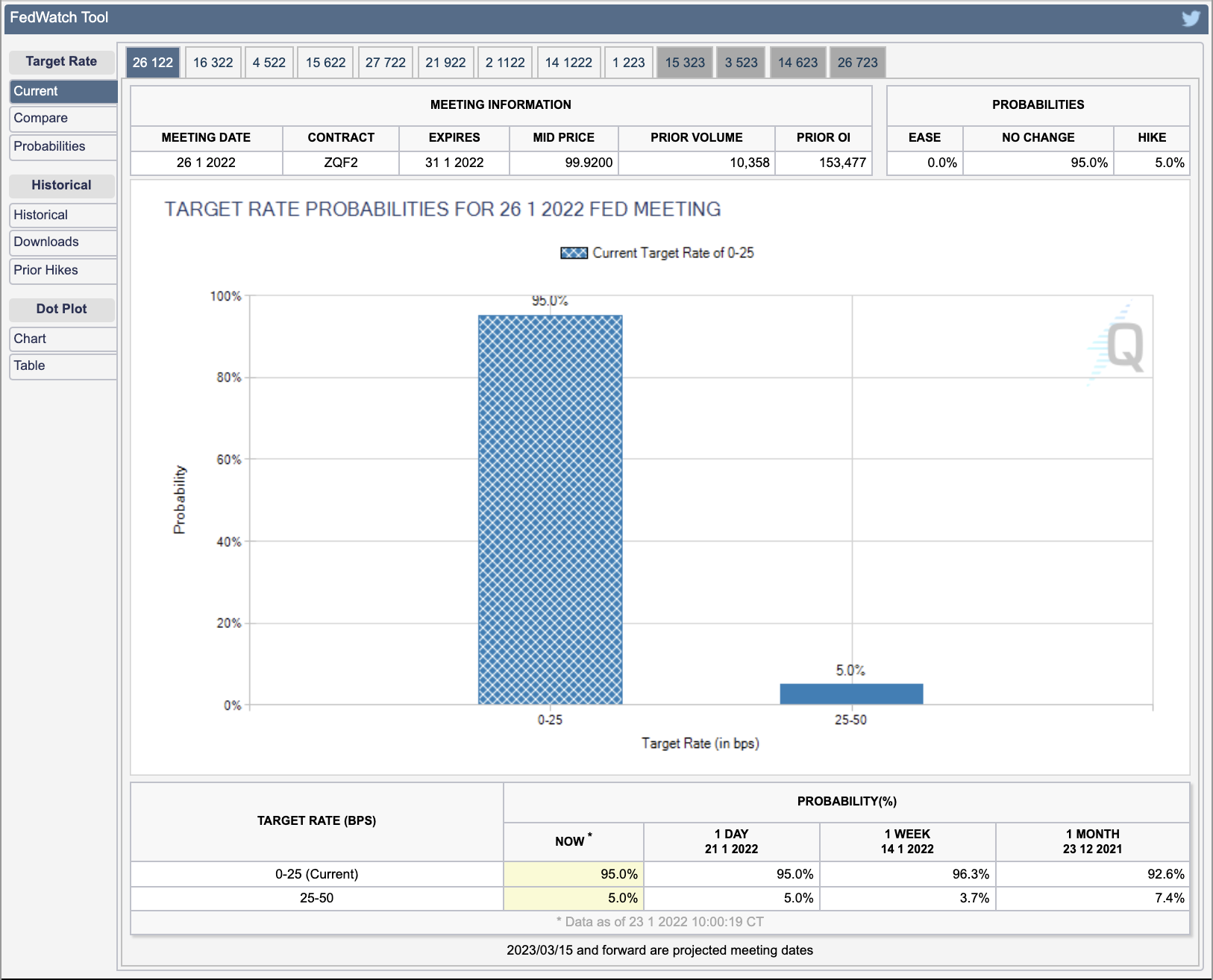The width and height of the screenshot is (1213, 980).
Task: Click the Target Rate sidebar section header
Action: pyautogui.click(x=62, y=62)
